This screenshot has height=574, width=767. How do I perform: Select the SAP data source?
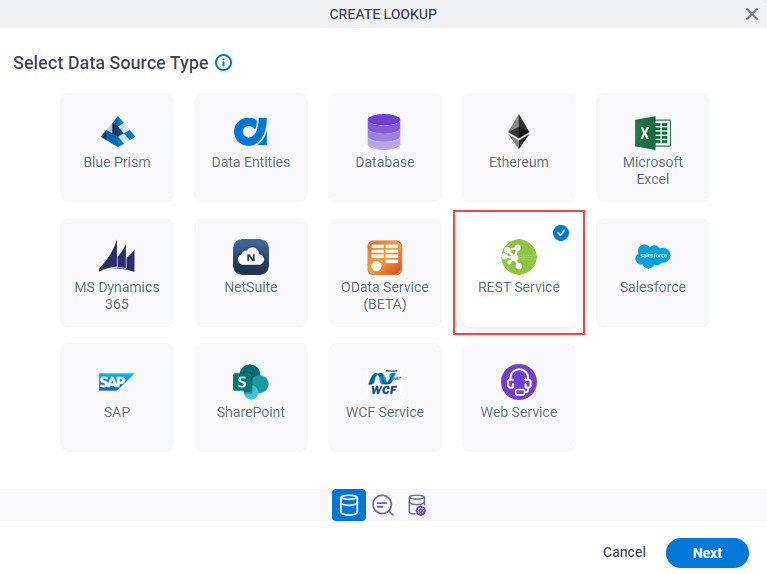[117, 397]
